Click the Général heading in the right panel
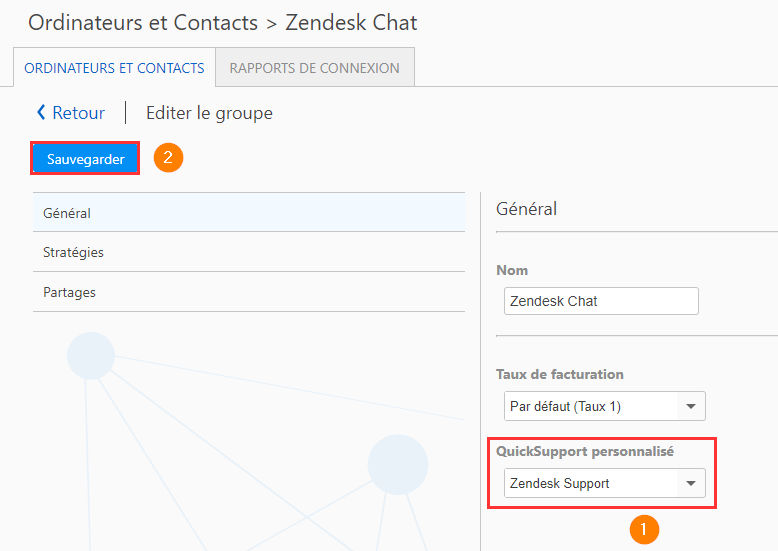Image resolution: width=778 pixels, height=551 pixels. (526, 209)
